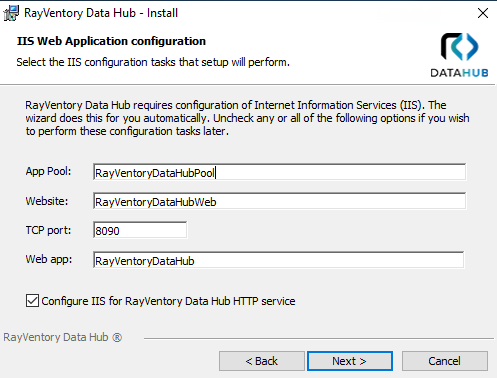Click the 'Configure IIS for RayVentory Data Hub HTTP service' label
Viewport: 497px width, 378px height.
coord(168,301)
